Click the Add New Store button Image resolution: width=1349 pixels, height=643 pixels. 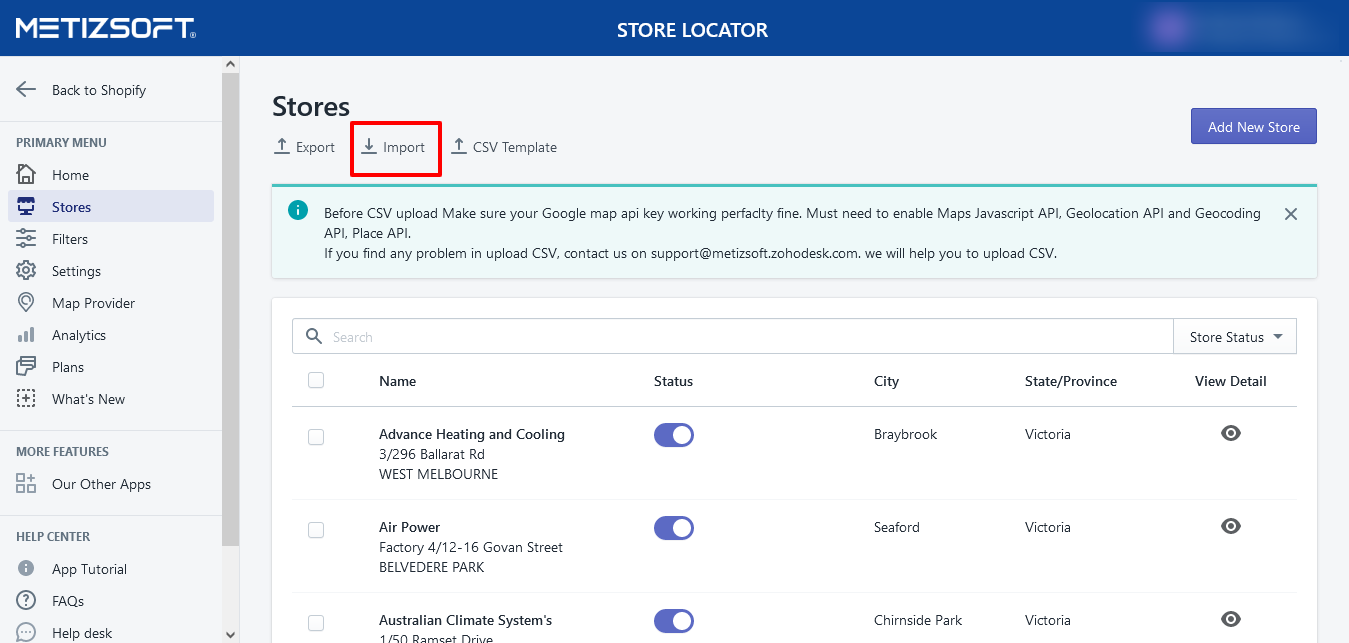pyautogui.click(x=1253, y=127)
